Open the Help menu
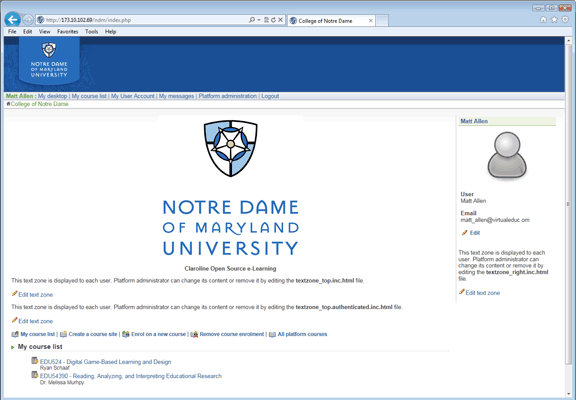The width and height of the screenshot is (576, 400). (111, 32)
